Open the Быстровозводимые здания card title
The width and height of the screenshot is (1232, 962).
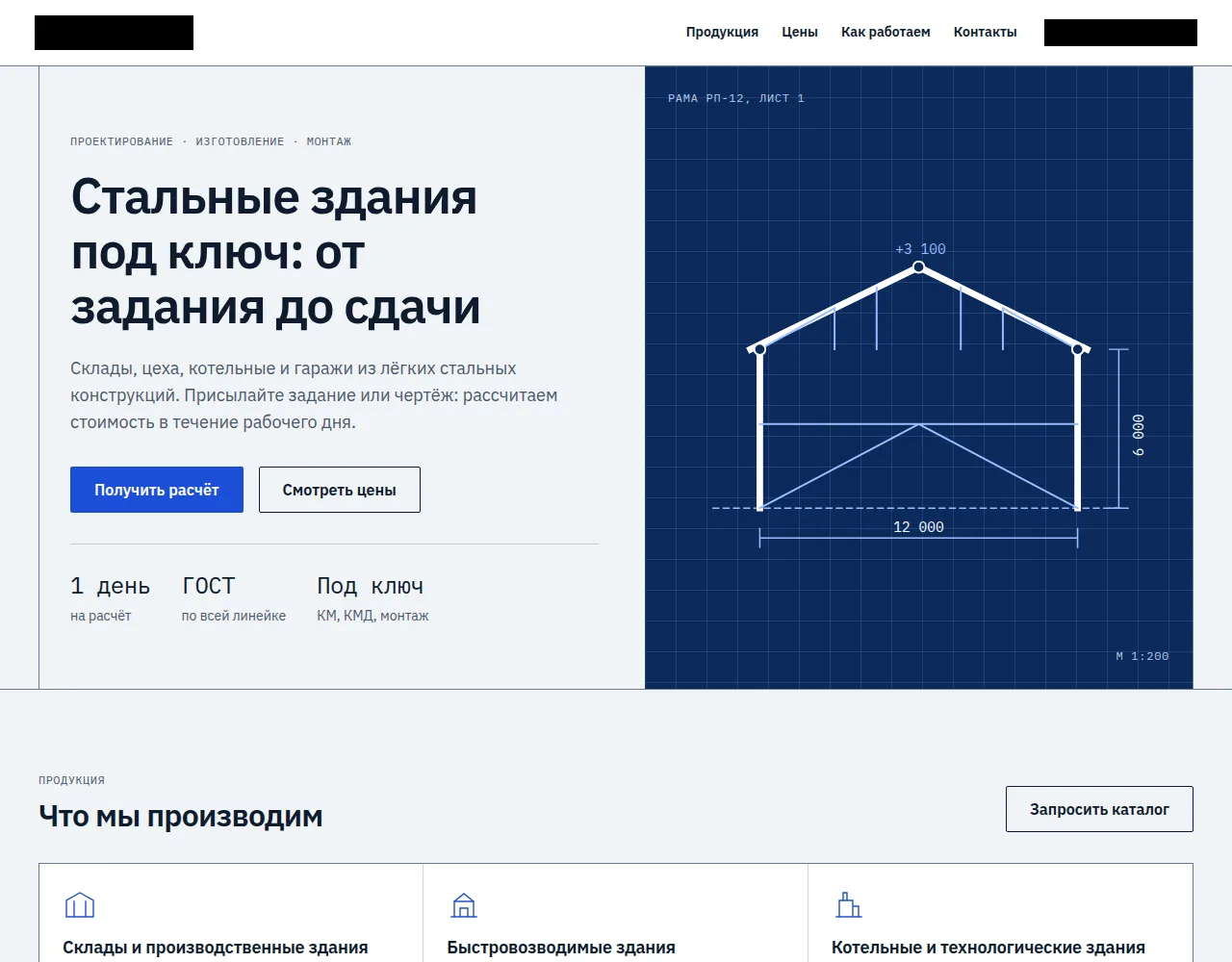561,948
